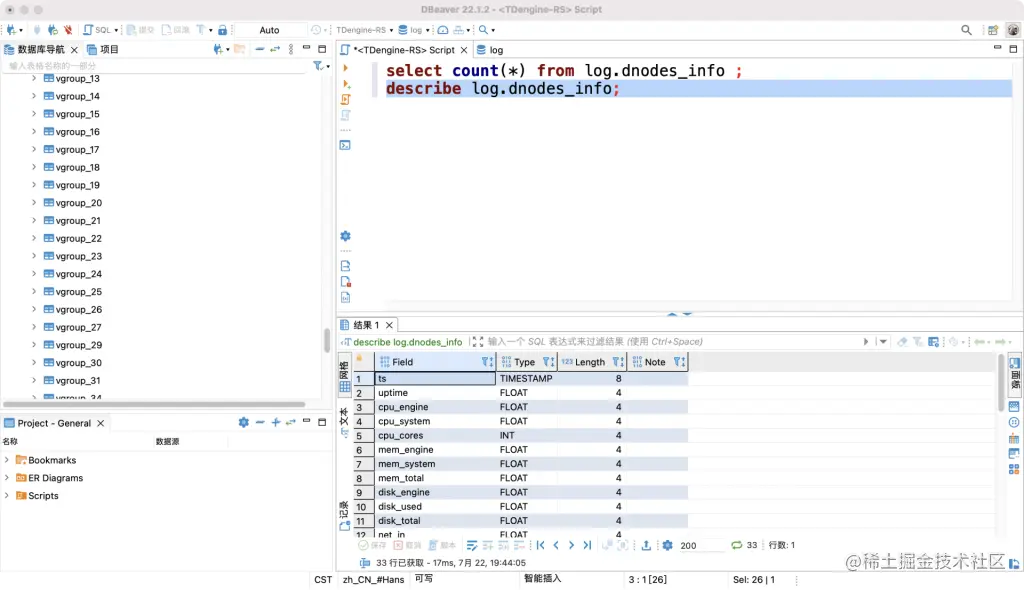Select the 结果 1 results tab

tap(367, 324)
